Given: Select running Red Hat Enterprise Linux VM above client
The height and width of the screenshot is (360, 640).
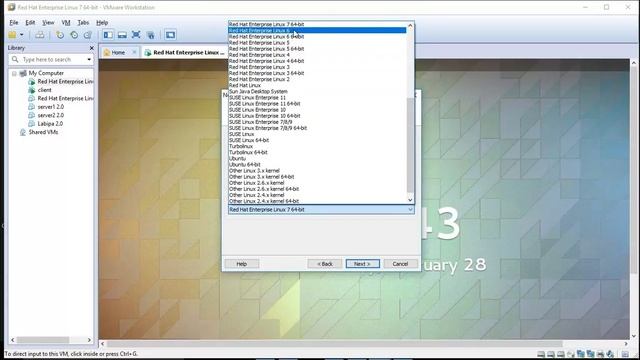Looking at the screenshot, I should (65, 82).
